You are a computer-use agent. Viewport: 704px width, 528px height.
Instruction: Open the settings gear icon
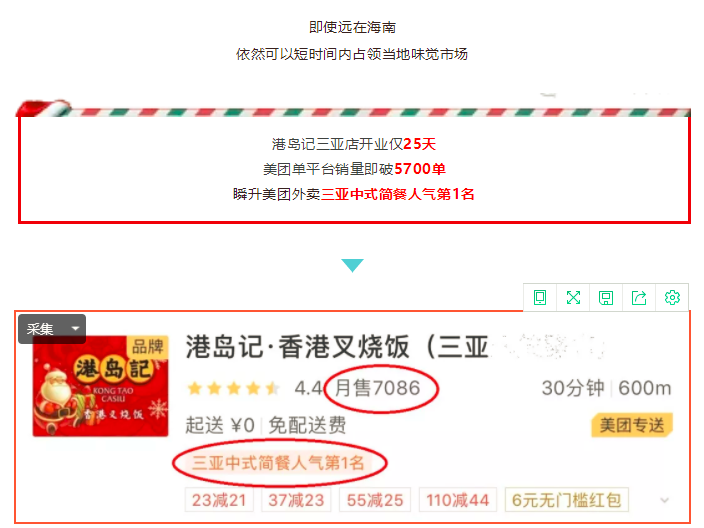point(672,297)
